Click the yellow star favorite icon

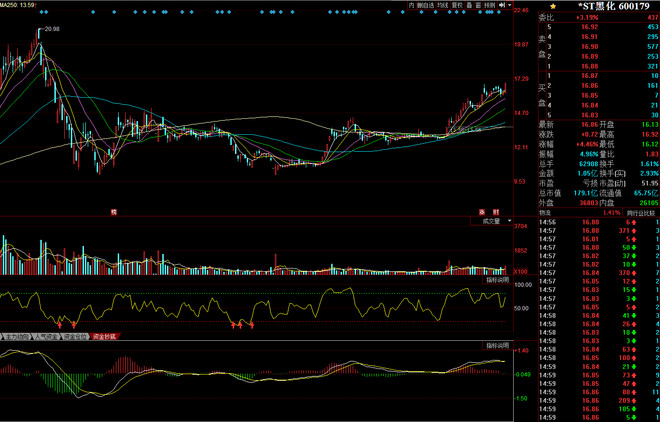pos(552,6)
